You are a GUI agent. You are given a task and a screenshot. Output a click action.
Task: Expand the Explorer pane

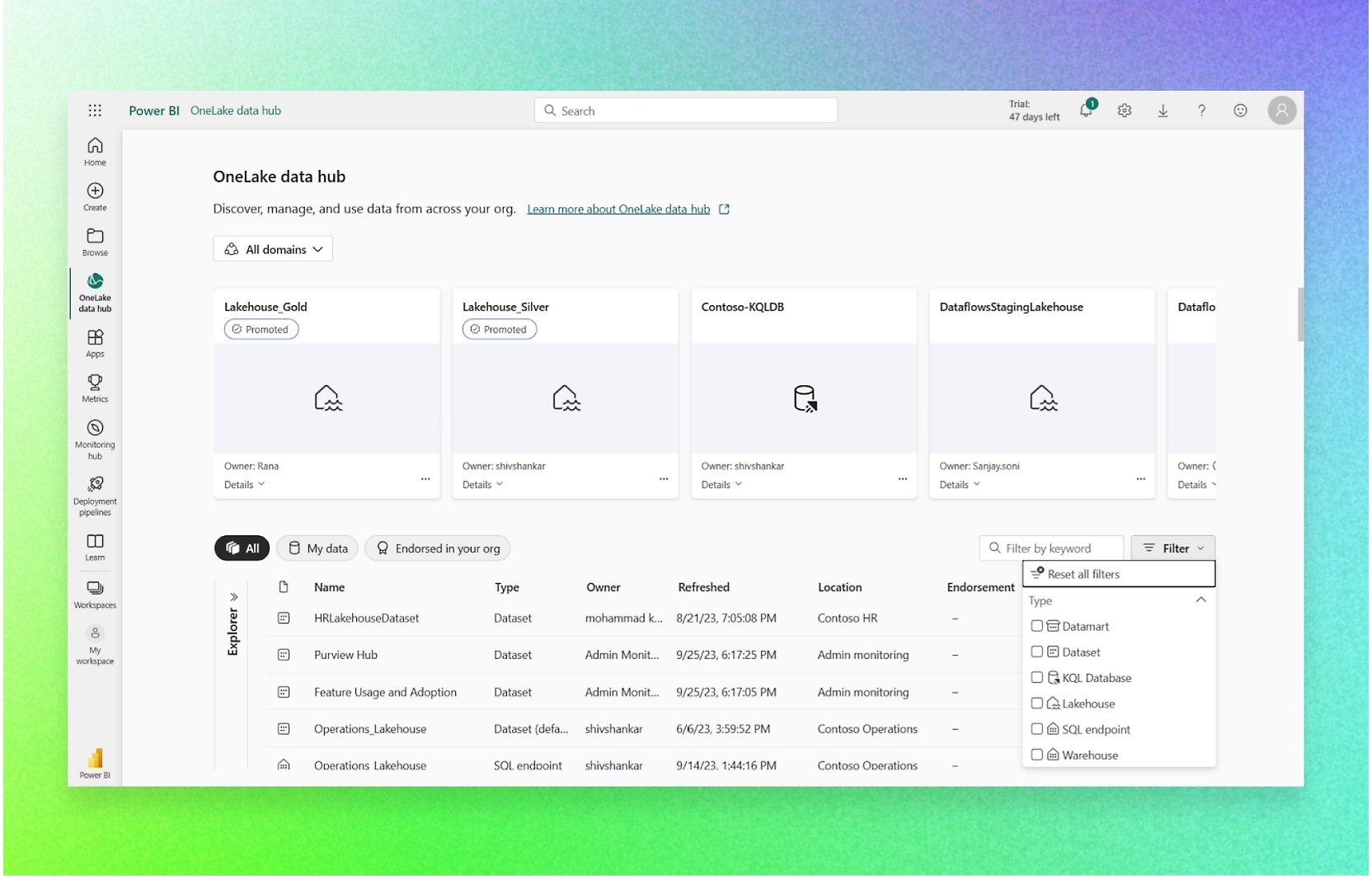click(x=234, y=597)
